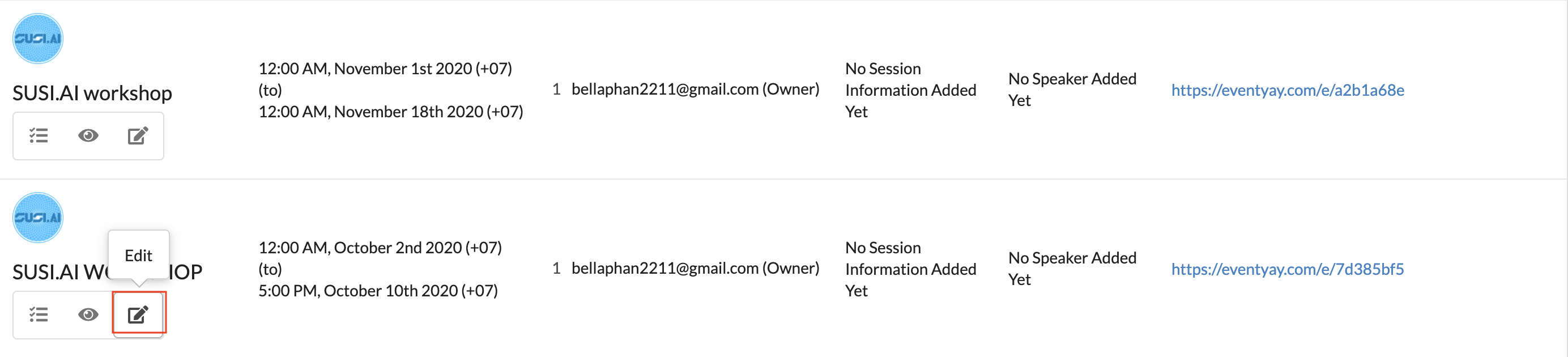Click "No Speaker Added Yet" for the November event

pyautogui.click(x=1072, y=90)
